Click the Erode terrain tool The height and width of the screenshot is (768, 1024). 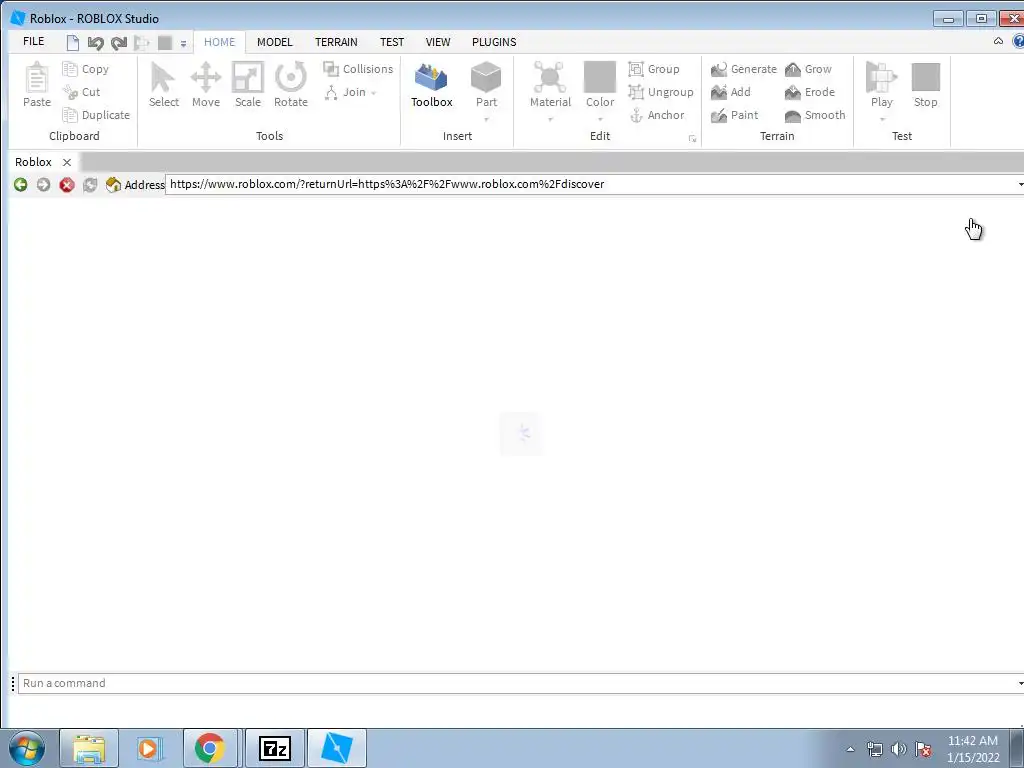[810, 92]
